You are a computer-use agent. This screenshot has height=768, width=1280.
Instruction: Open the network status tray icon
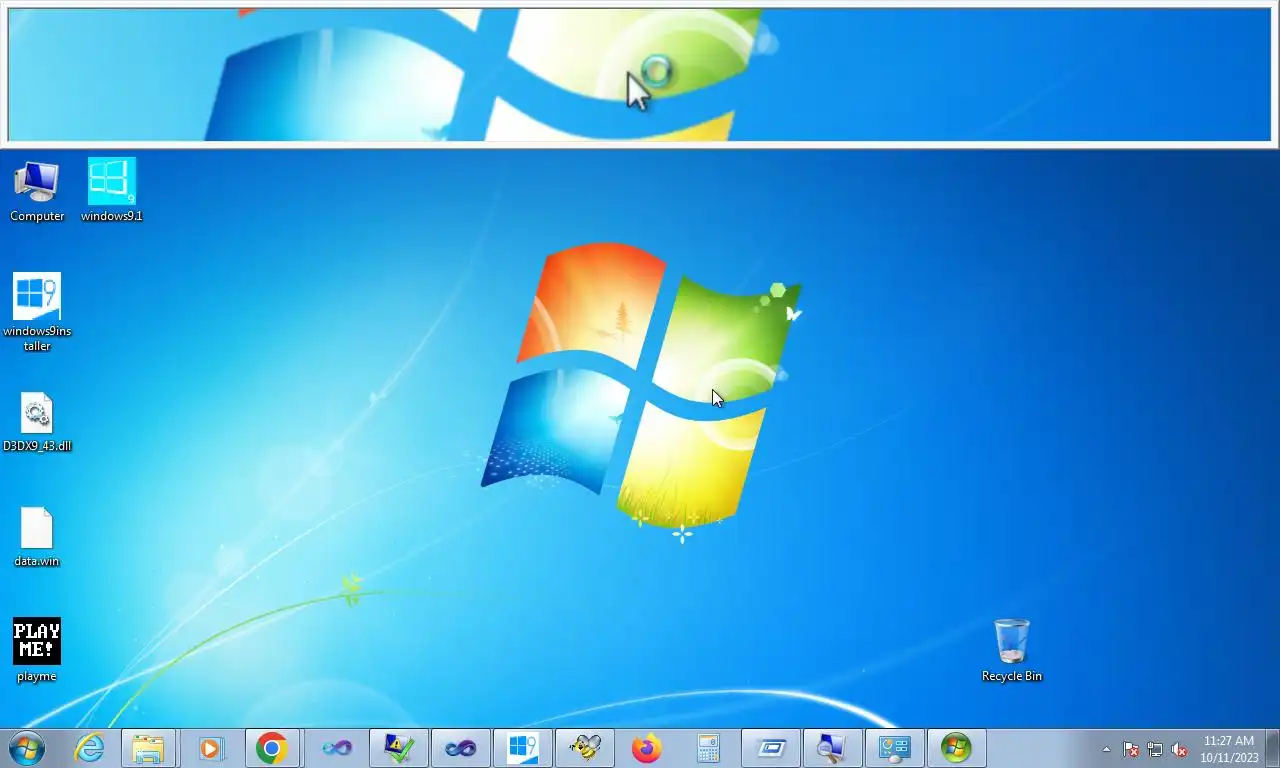click(1155, 749)
